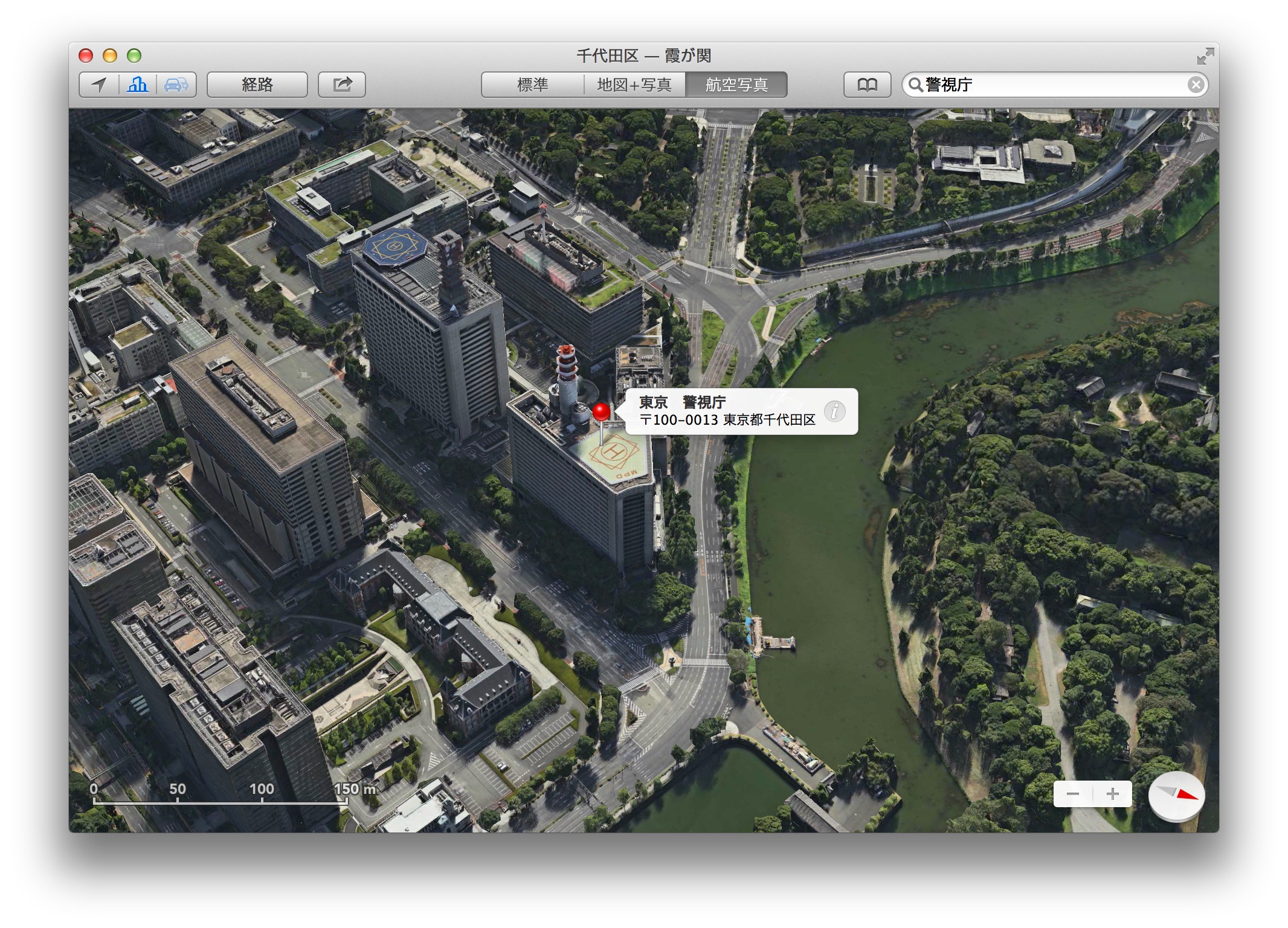This screenshot has width=1288, height=928.
Task: Open the bookmarks book icon
Action: pyautogui.click(x=867, y=85)
